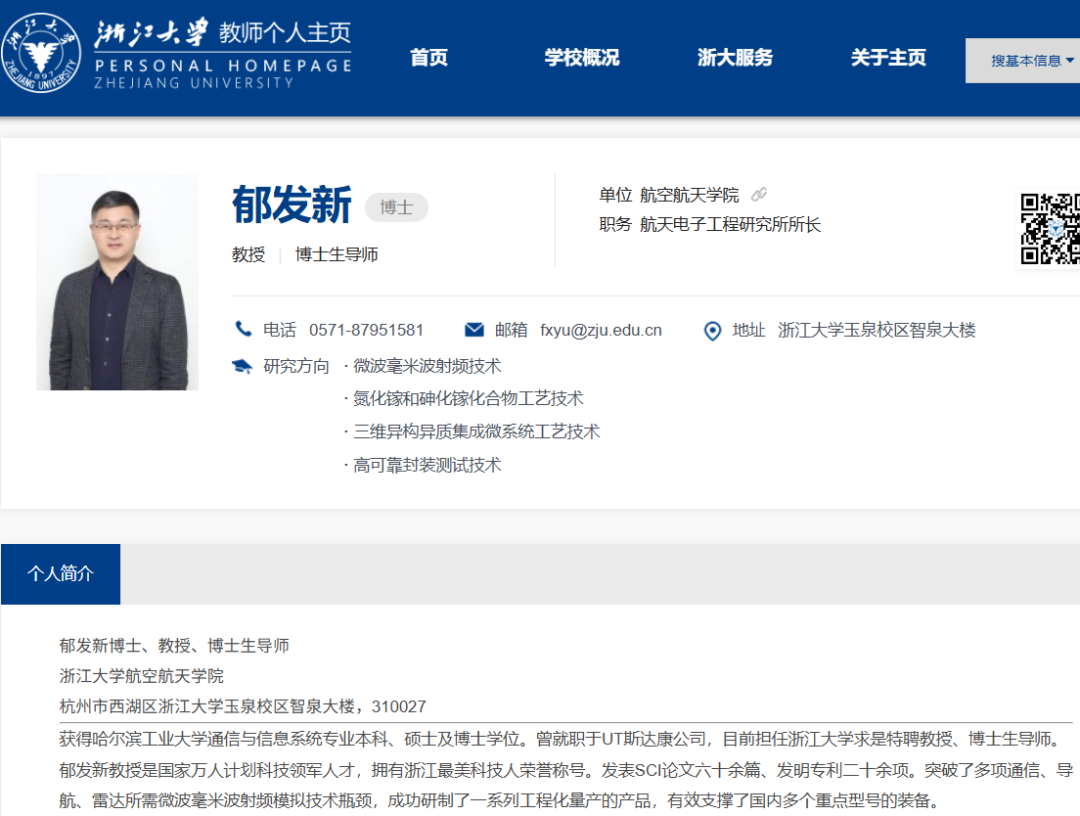Click the 教师个人主页 site title
The height and width of the screenshot is (816, 1080).
pyautogui.click(x=285, y=32)
